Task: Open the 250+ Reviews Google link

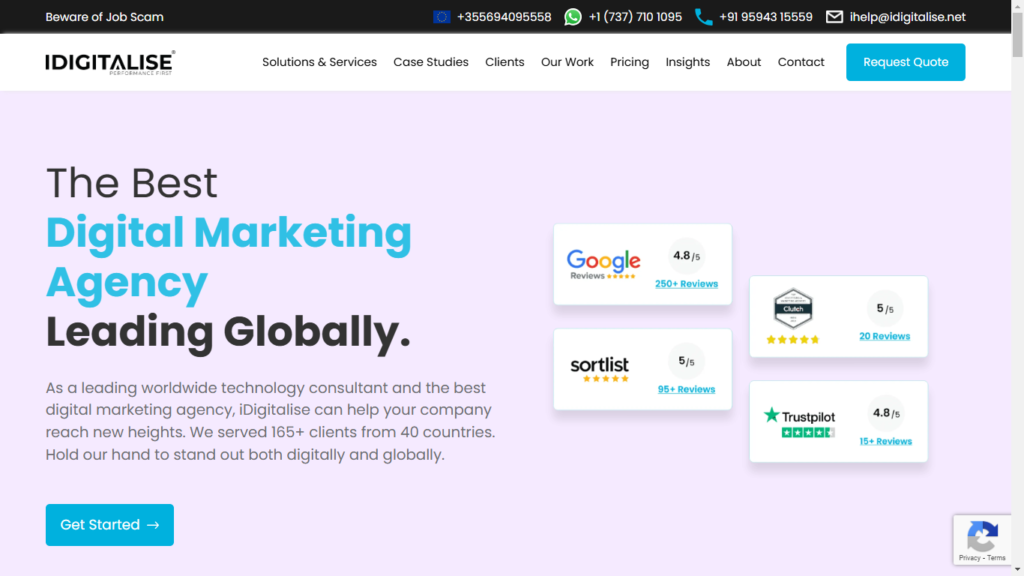Action: [x=686, y=284]
